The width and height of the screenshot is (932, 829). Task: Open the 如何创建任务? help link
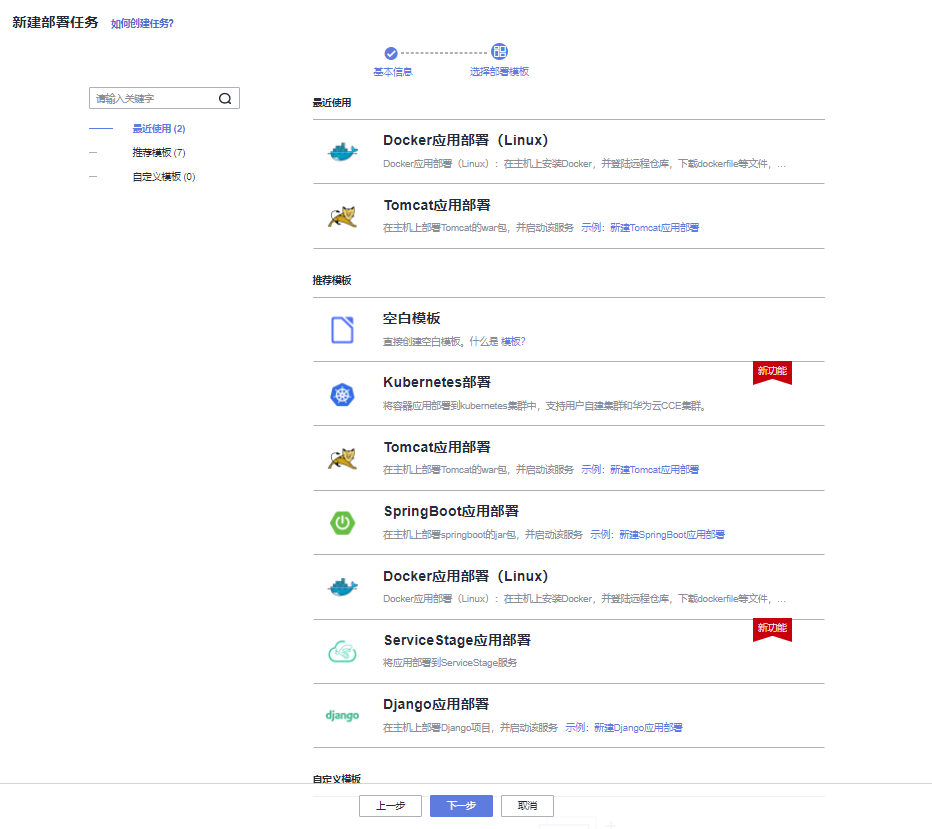pos(142,23)
